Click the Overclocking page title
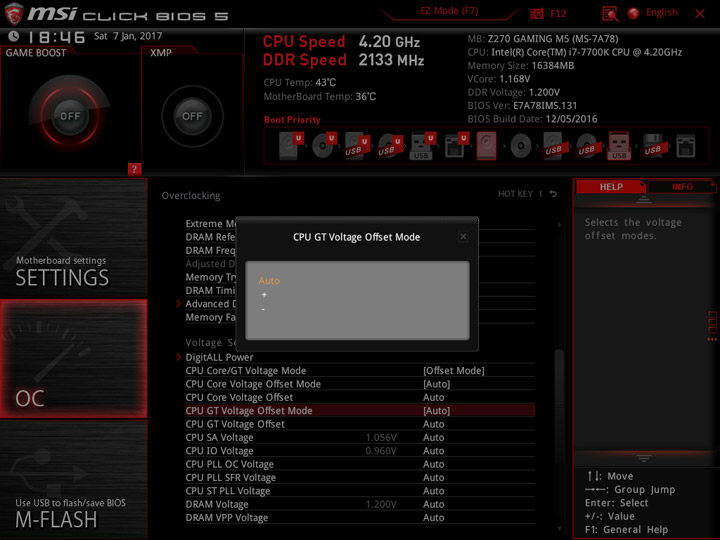The width and height of the screenshot is (720, 540). 191,195
